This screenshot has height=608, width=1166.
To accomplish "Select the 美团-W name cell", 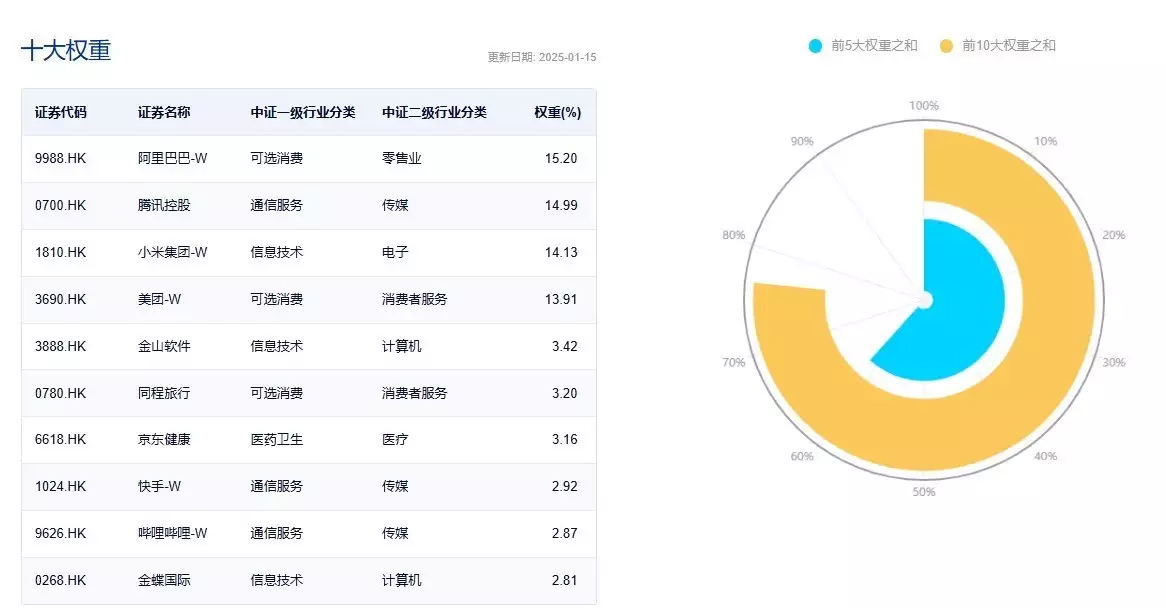I will coord(159,299).
